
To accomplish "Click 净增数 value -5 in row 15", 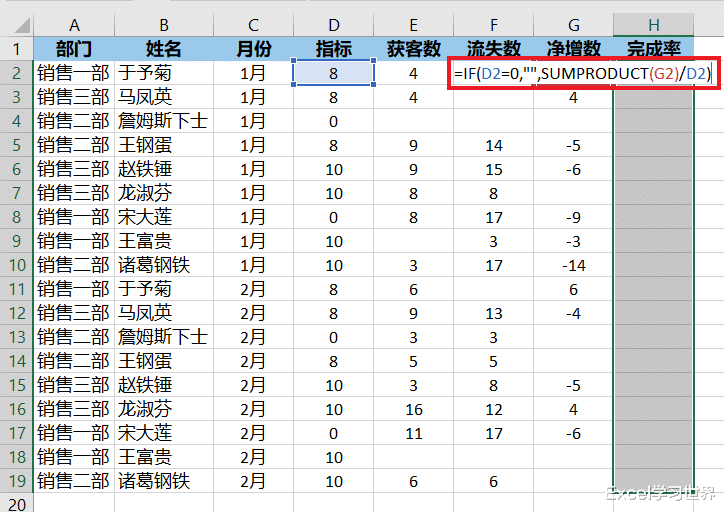I will 573,385.
